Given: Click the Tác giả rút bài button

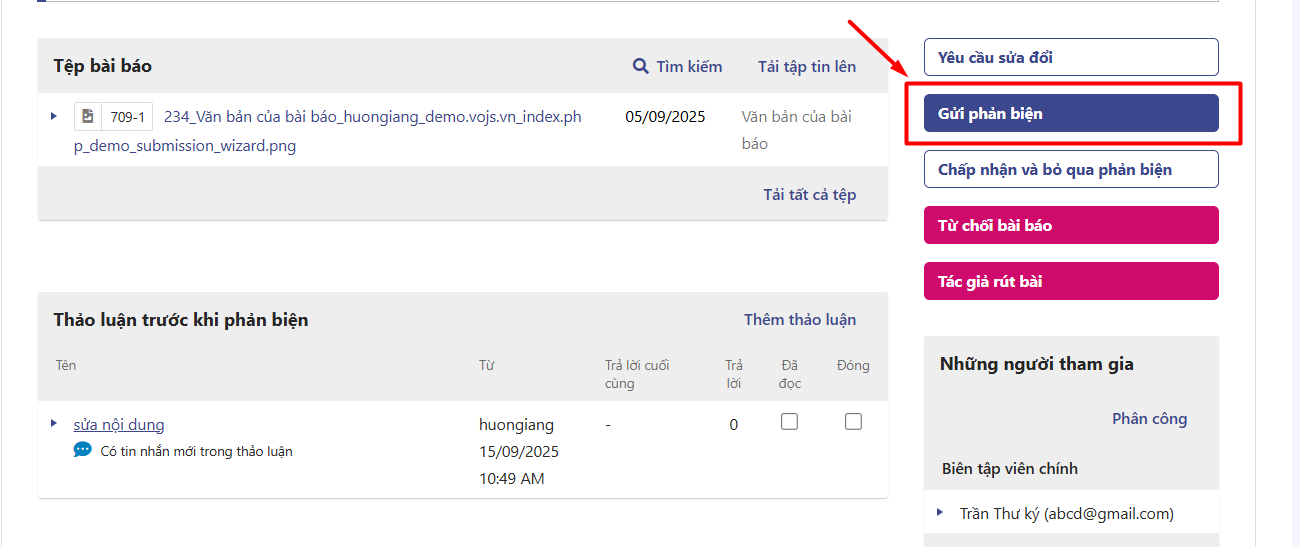Looking at the screenshot, I should click(x=1070, y=281).
